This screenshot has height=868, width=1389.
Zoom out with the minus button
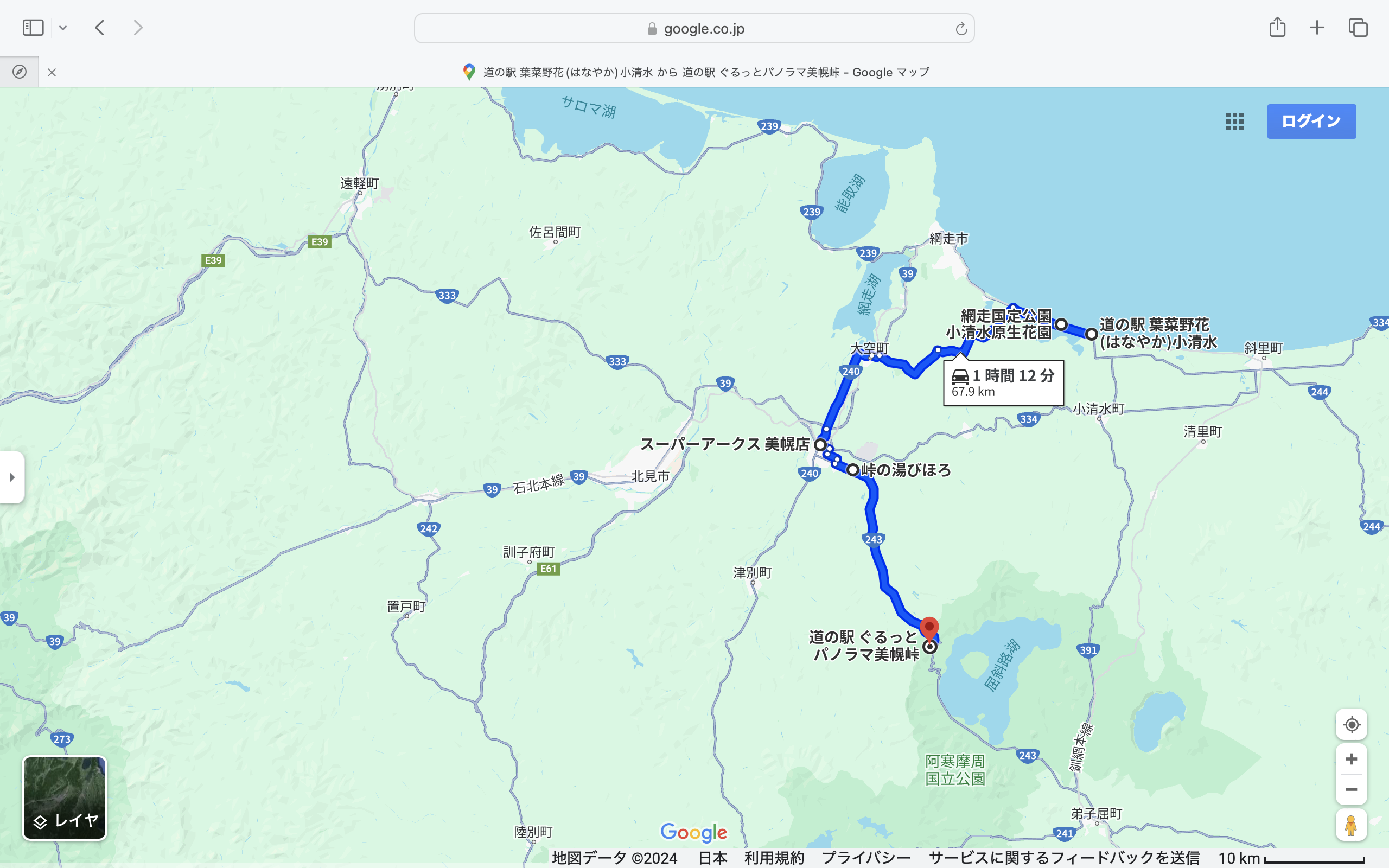[x=1351, y=789]
